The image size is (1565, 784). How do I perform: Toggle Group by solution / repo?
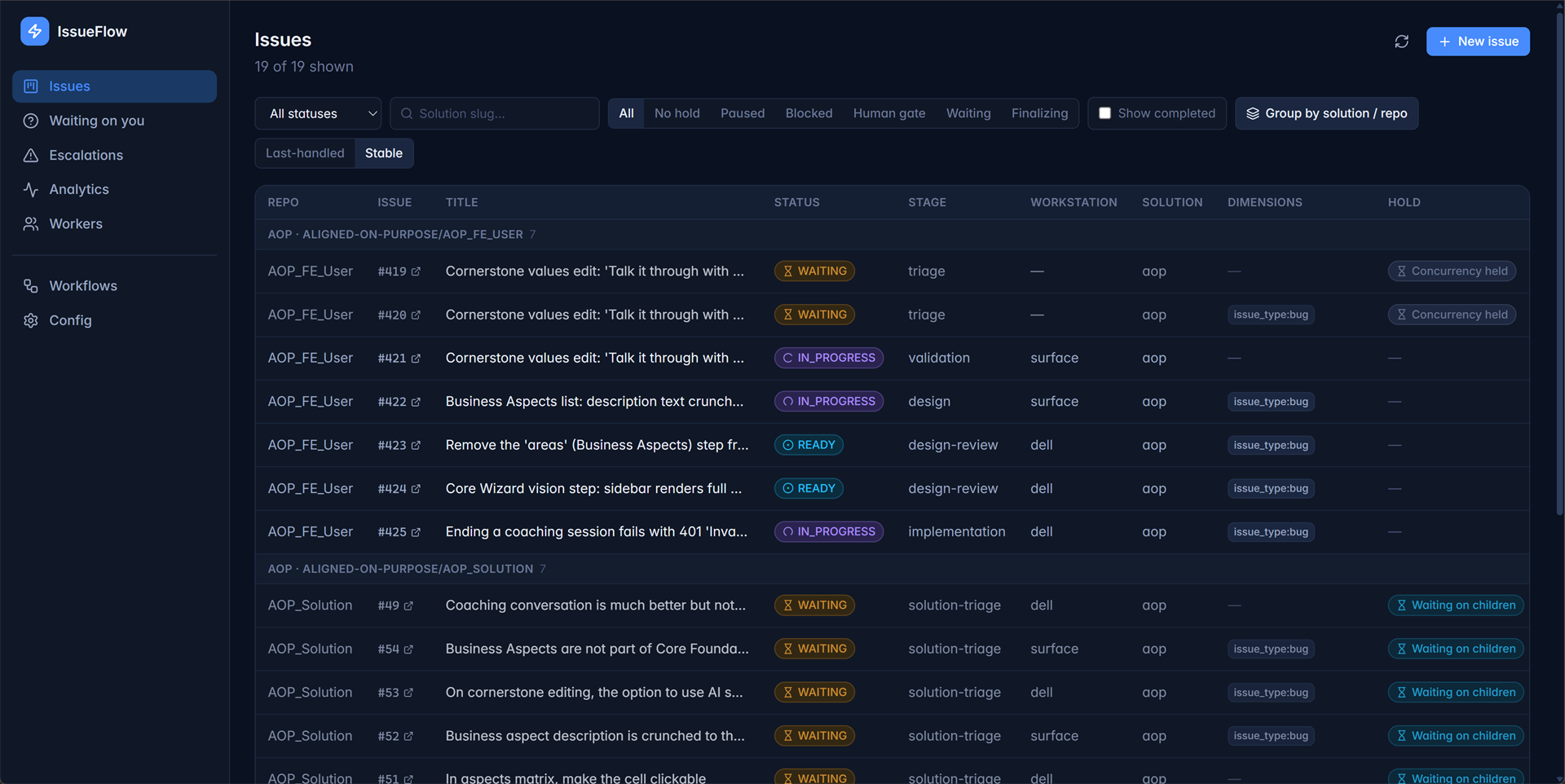pyautogui.click(x=1326, y=113)
